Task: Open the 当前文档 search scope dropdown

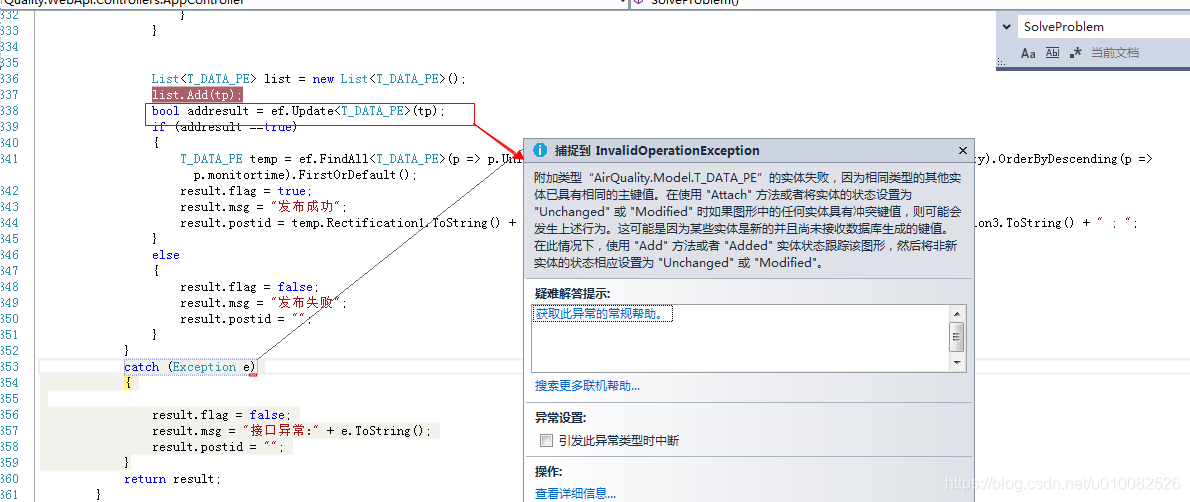Action: 1115,53
